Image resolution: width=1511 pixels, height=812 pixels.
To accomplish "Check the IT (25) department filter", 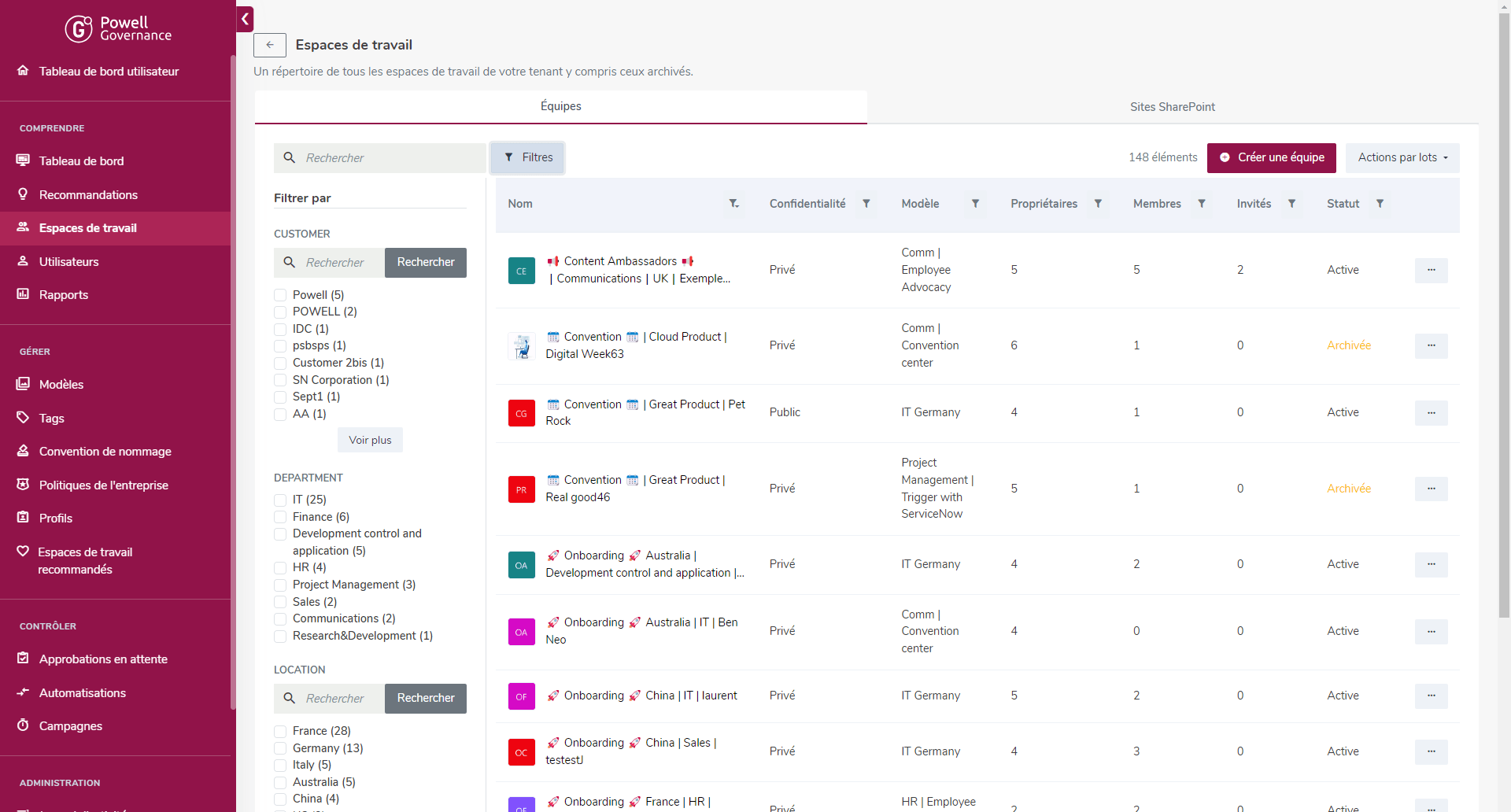I will tap(280, 500).
